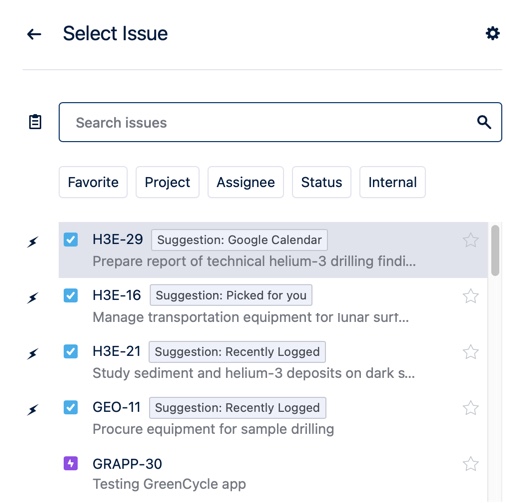This screenshot has width=506, height=503.
Task: Focus the Search issues input field
Action: [280, 122]
